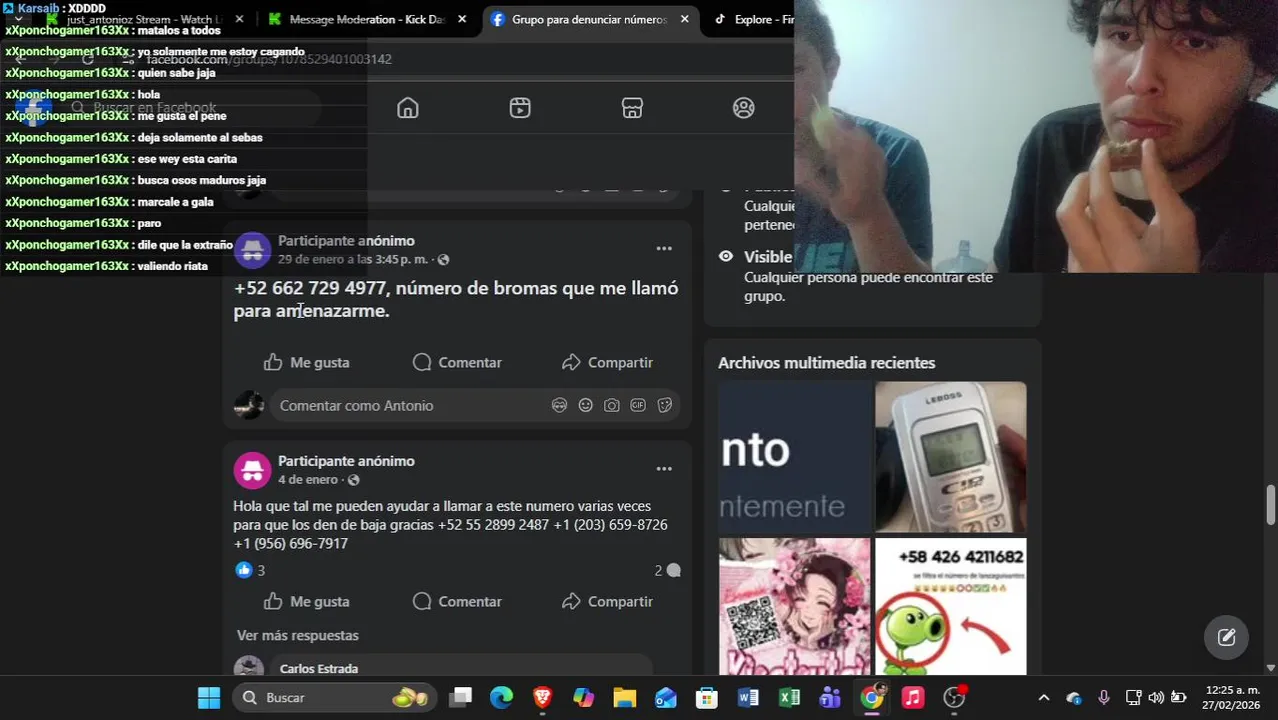
Task: Open options menu on the 4 de enero post
Action: [x=664, y=468]
